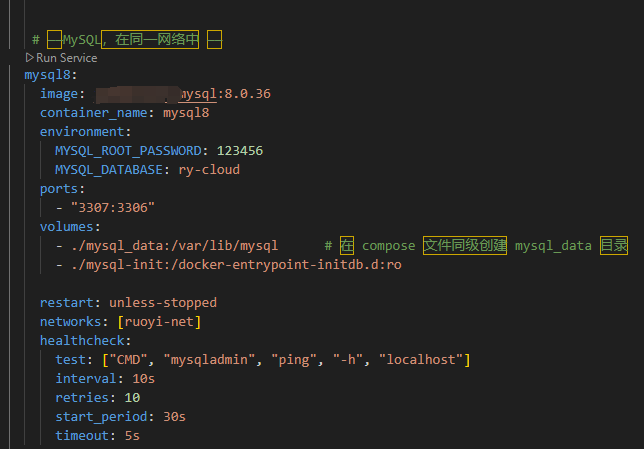Click the retries value 10
The height and width of the screenshot is (449, 644).
(x=132, y=397)
